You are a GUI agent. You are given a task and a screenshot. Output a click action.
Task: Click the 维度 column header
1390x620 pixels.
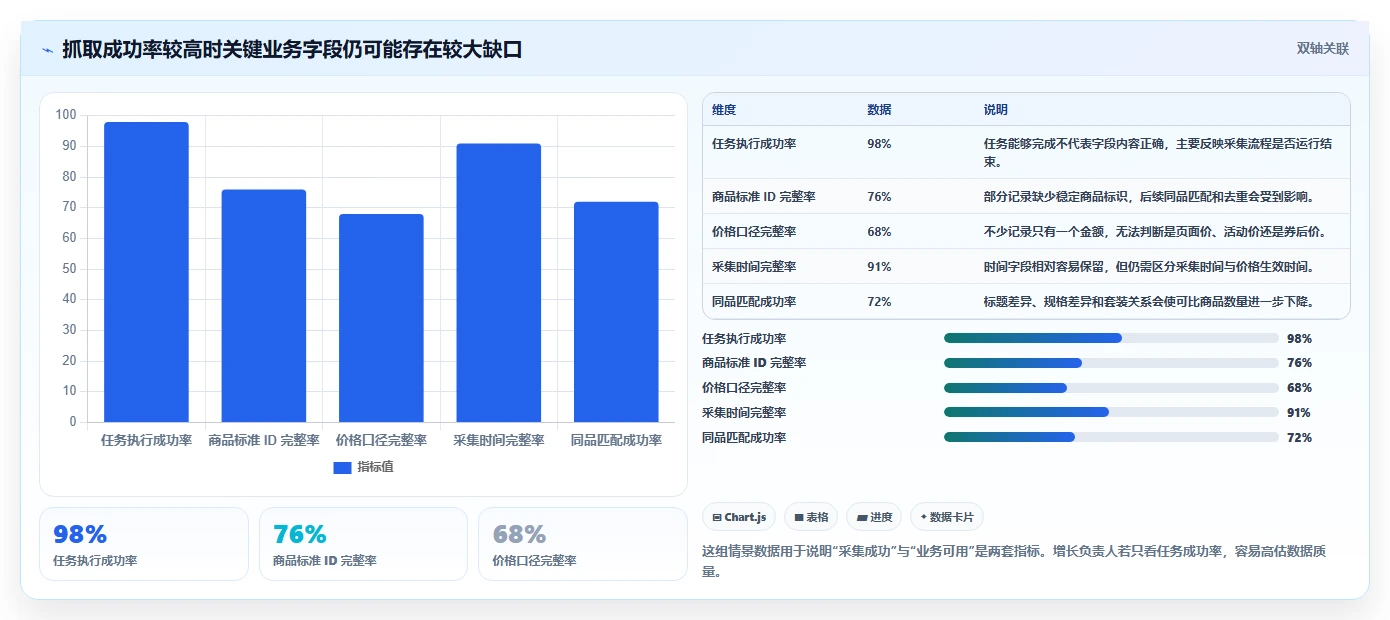pos(724,110)
